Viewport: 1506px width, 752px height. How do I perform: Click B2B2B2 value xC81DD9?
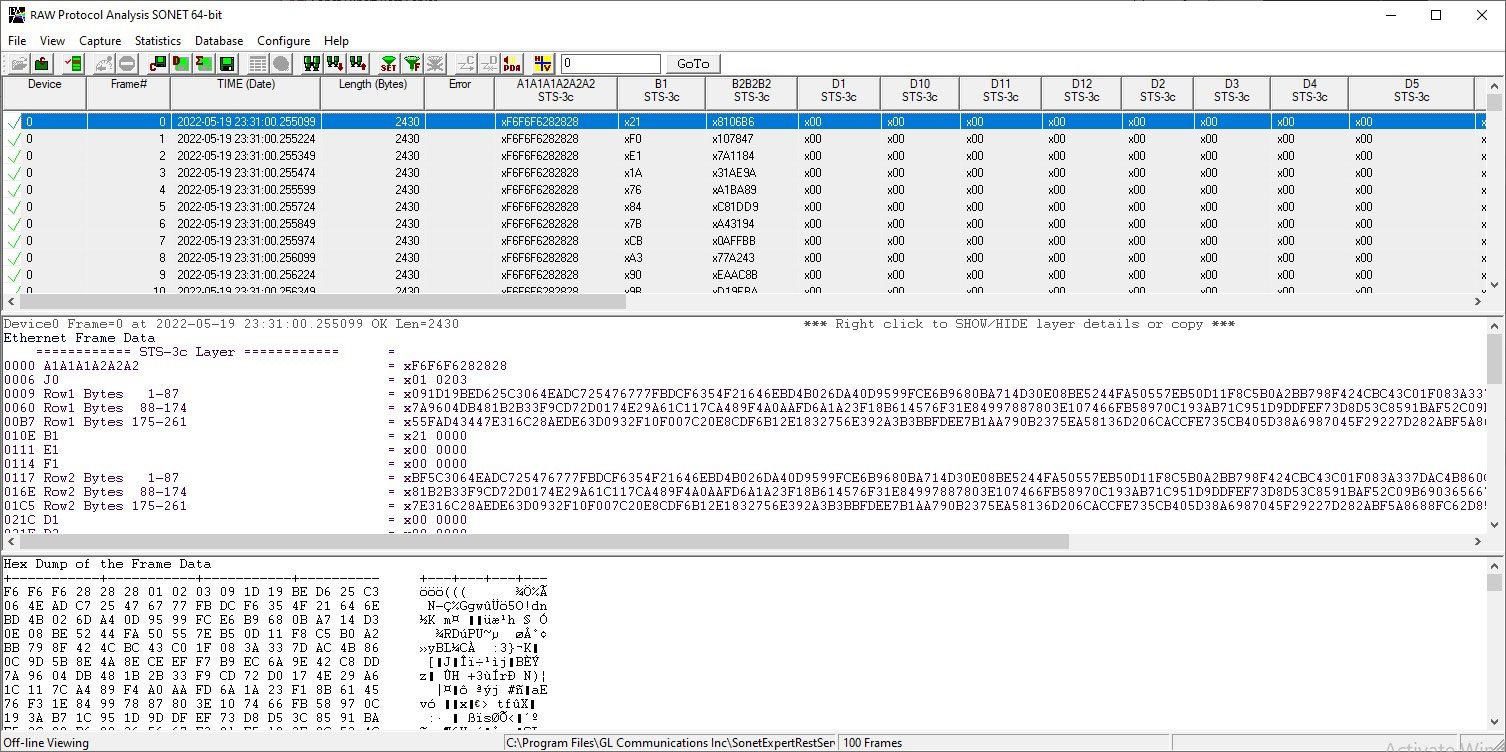coord(734,207)
